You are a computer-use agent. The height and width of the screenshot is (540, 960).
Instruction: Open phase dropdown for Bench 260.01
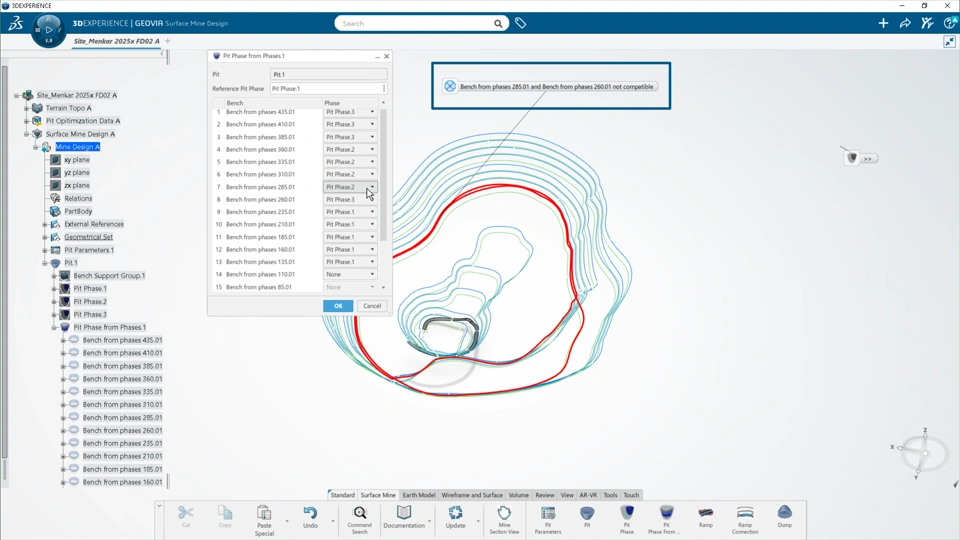372,200
